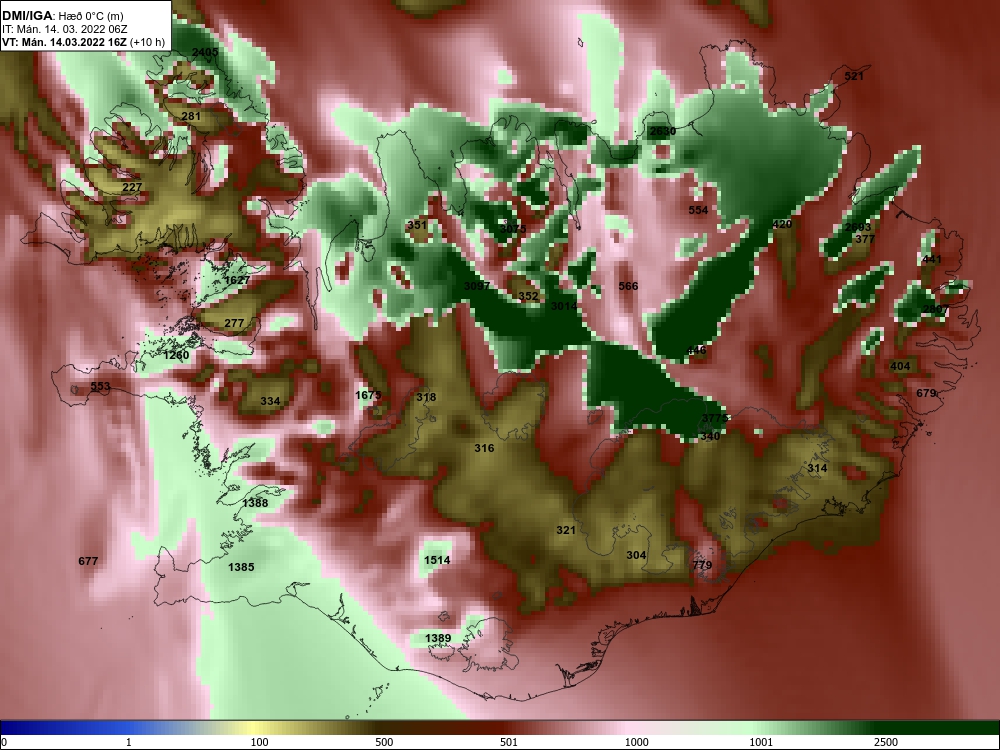Select the 1260 value label
Viewport: 1000px width, 750px height.
coord(176,355)
